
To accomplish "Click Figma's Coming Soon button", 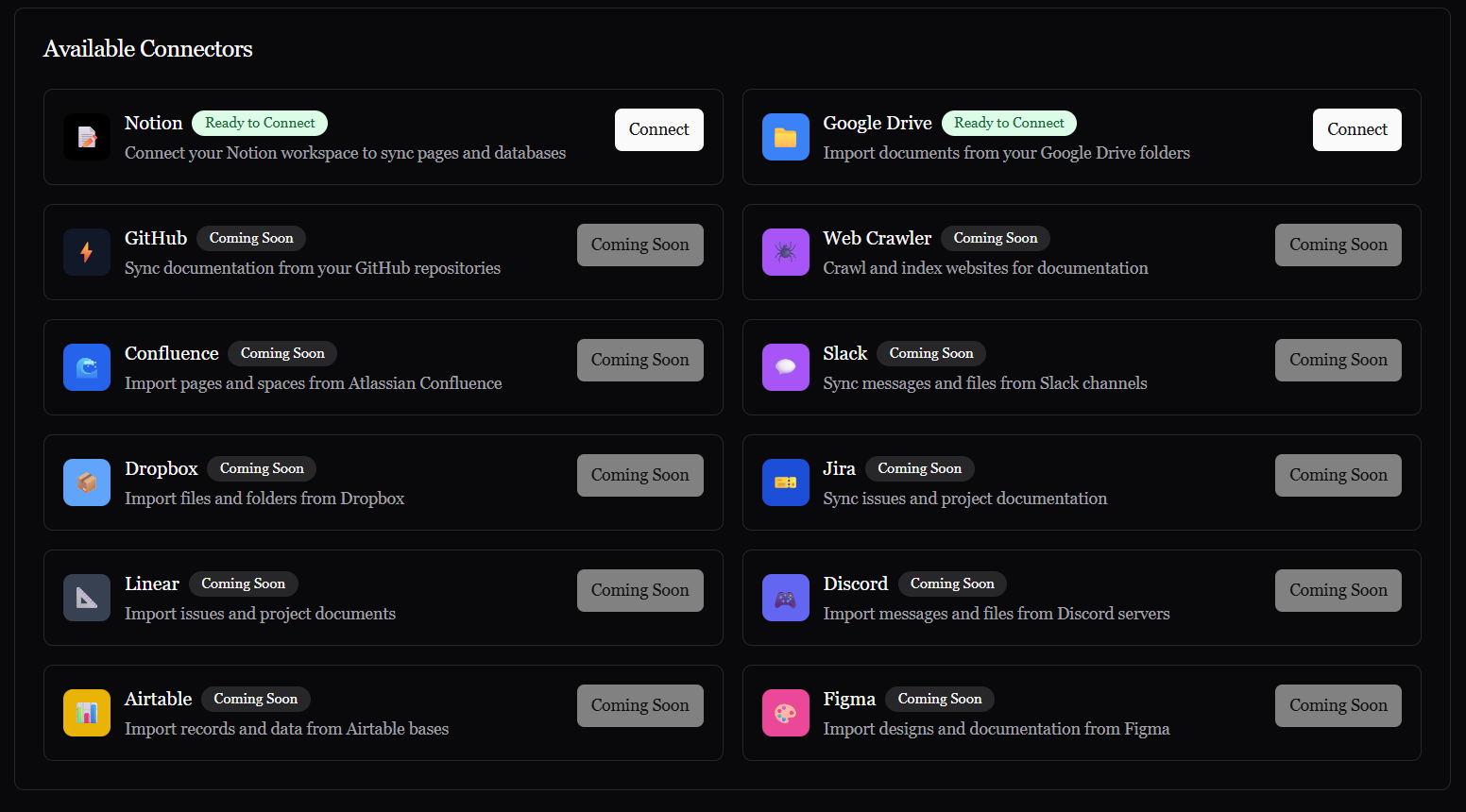I will click(1338, 705).
